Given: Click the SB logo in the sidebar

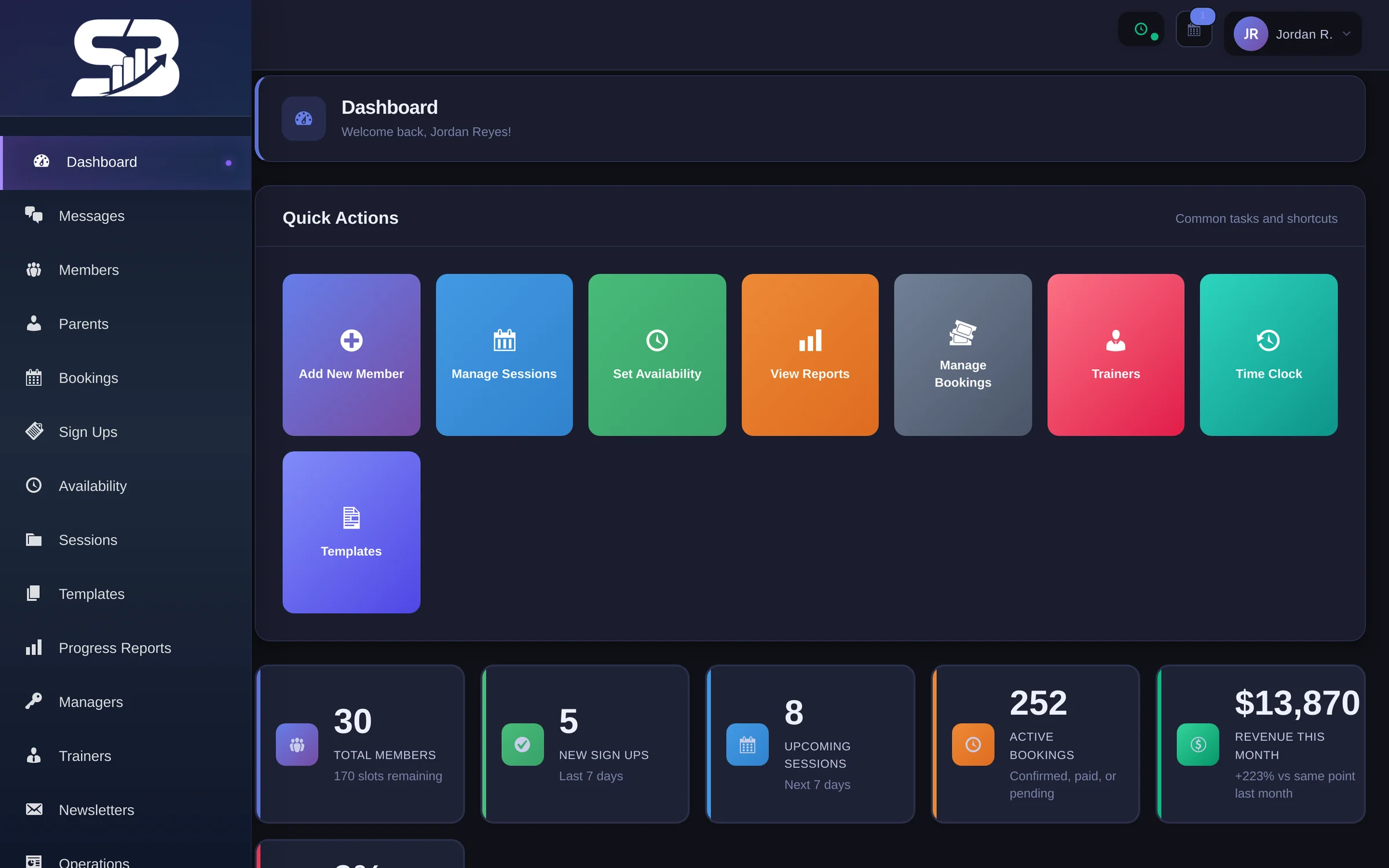Looking at the screenshot, I should click(x=126, y=58).
